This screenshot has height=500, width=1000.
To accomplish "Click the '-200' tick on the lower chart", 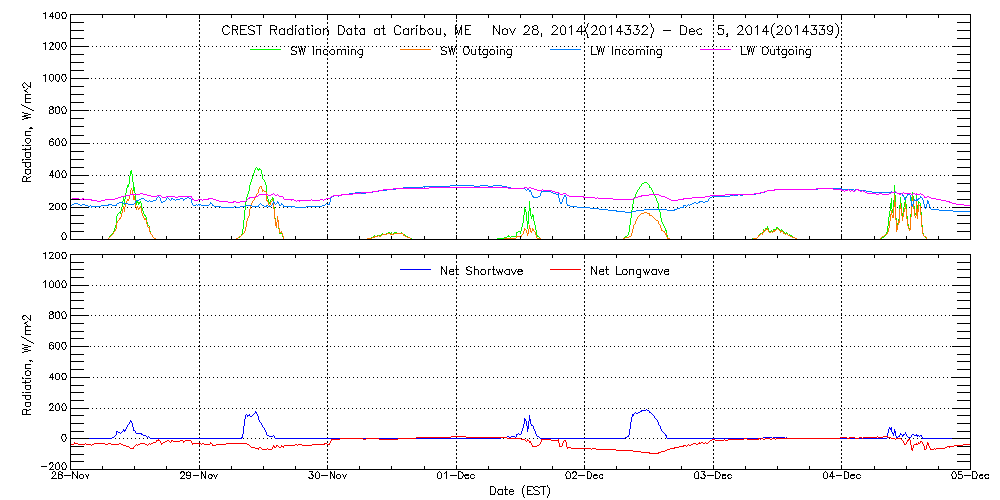I will (x=52, y=467).
